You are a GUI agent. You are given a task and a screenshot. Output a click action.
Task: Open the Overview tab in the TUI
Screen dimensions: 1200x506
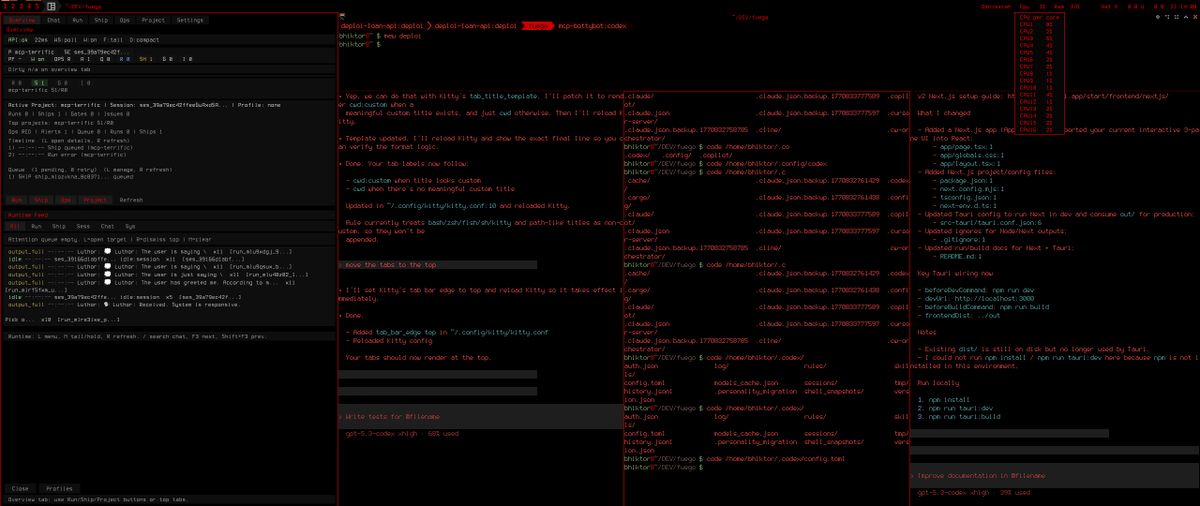(x=22, y=20)
